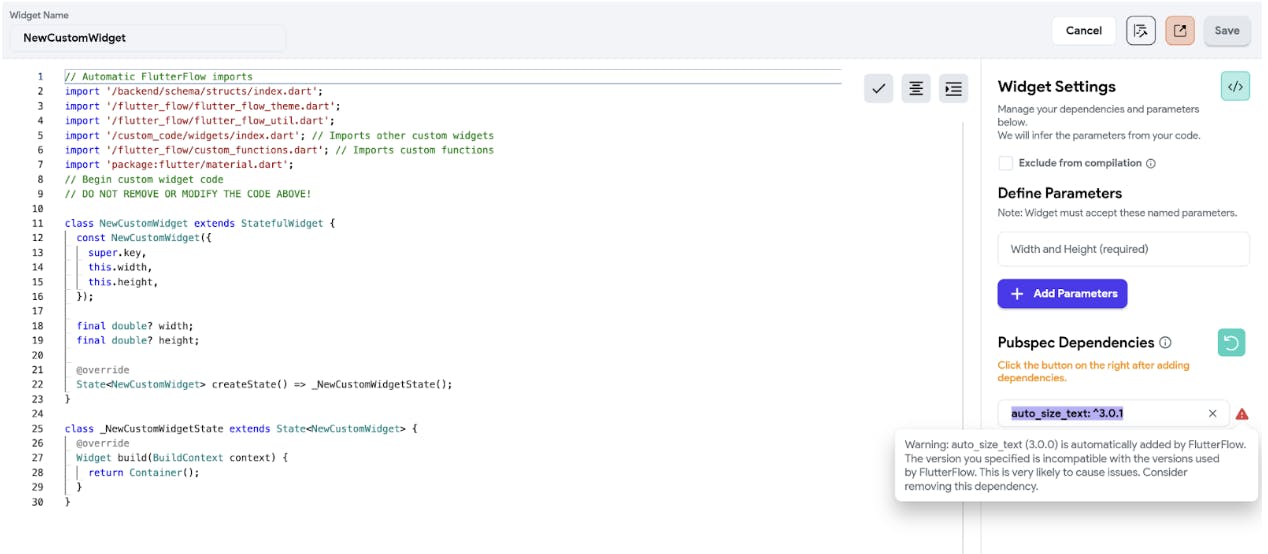Click the checkmark code validation icon
The height and width of the screenshot is (554, 1268).
[x=879, y=89]
